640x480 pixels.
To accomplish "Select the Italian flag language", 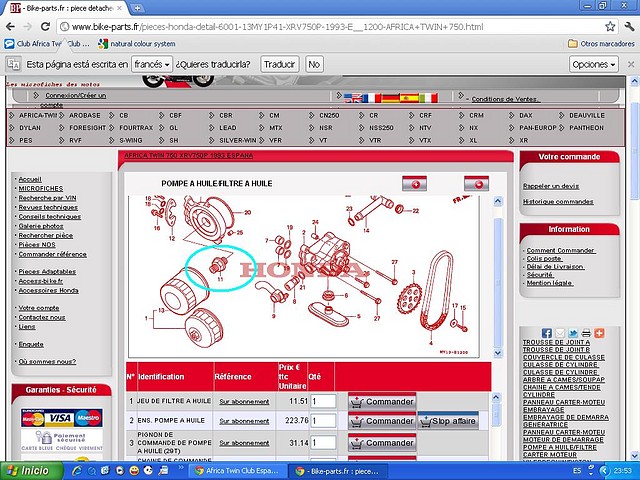I will [x=428, y=98].
